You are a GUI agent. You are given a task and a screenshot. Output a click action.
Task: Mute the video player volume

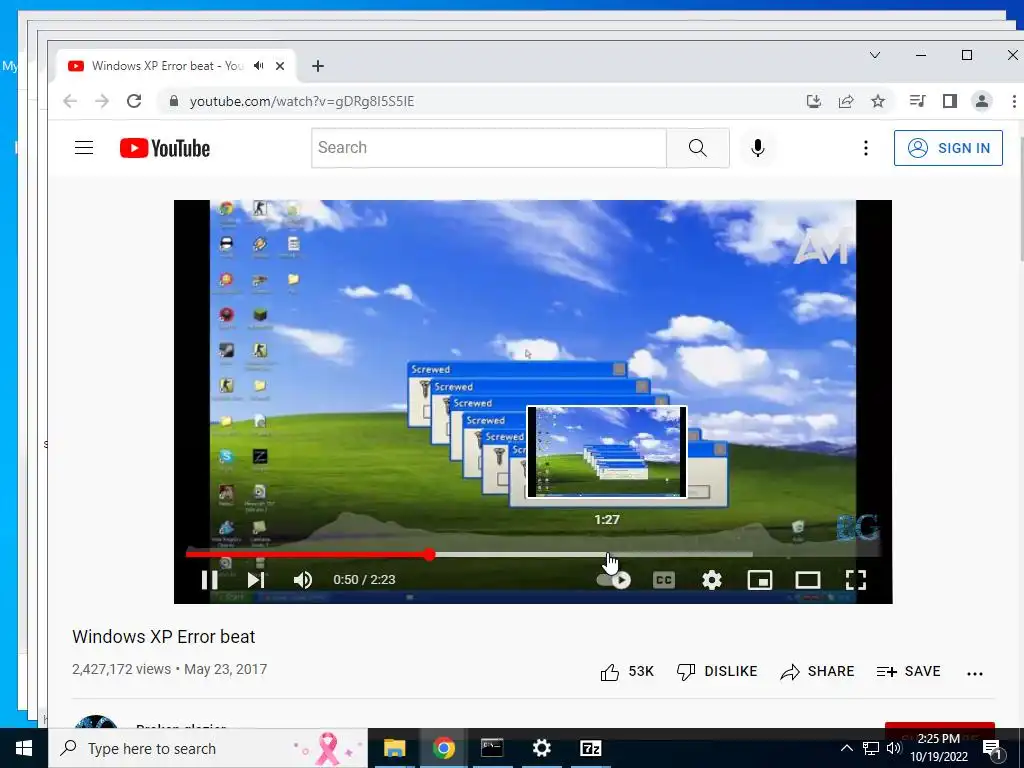coord(302,580)
